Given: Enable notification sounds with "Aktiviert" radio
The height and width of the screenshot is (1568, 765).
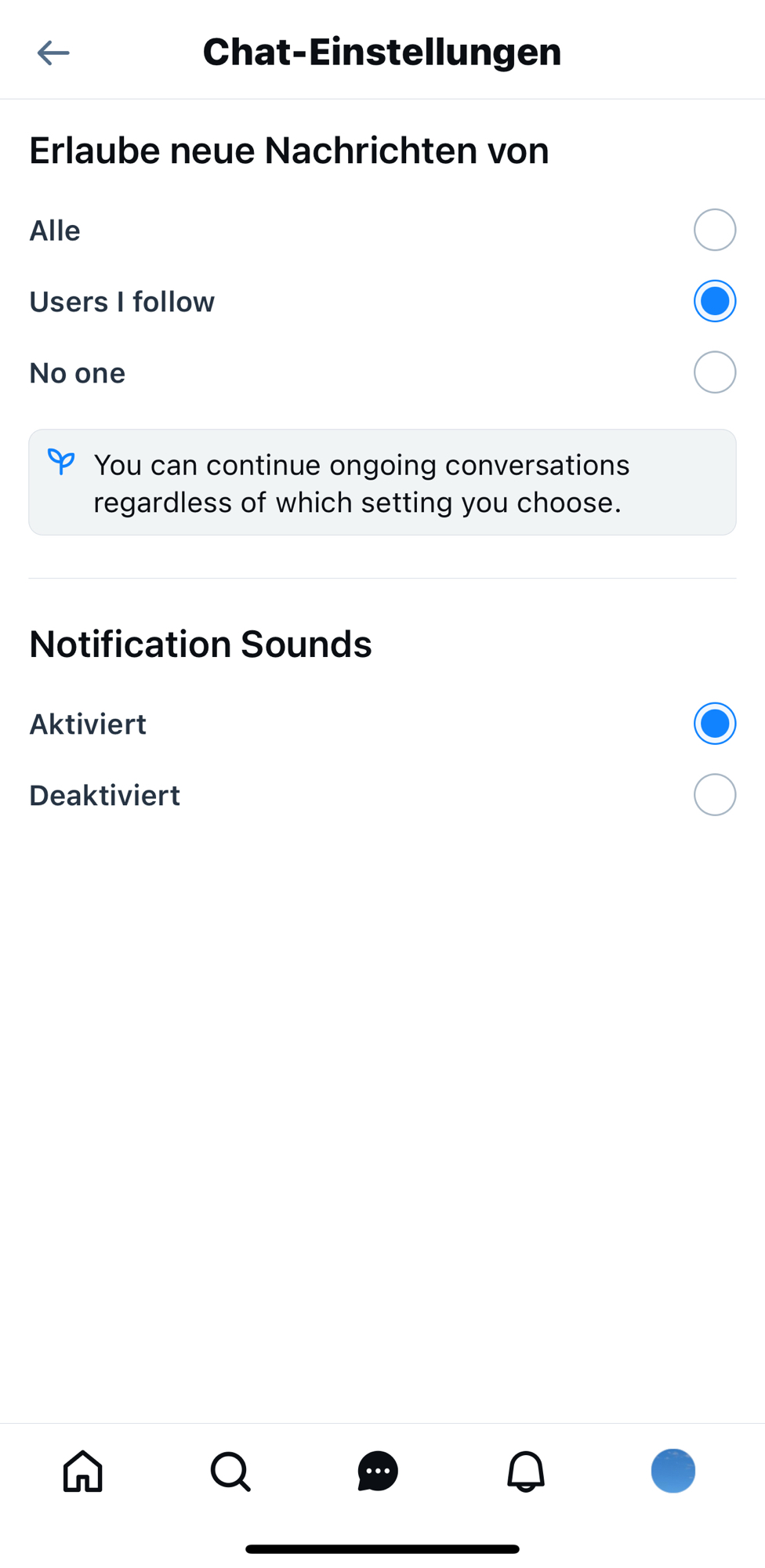Looking at the screenshot, I should tap(714, 724).
